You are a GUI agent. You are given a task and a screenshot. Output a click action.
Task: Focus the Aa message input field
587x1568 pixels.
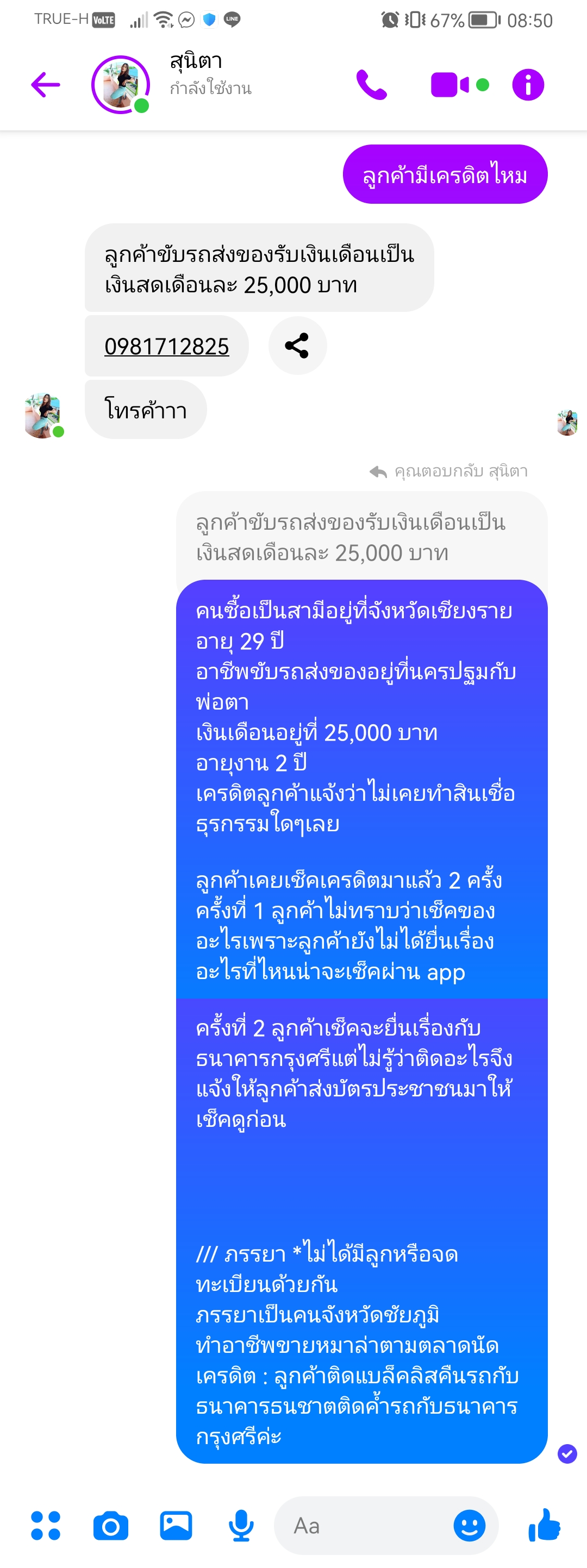[x=365, y=1526]
